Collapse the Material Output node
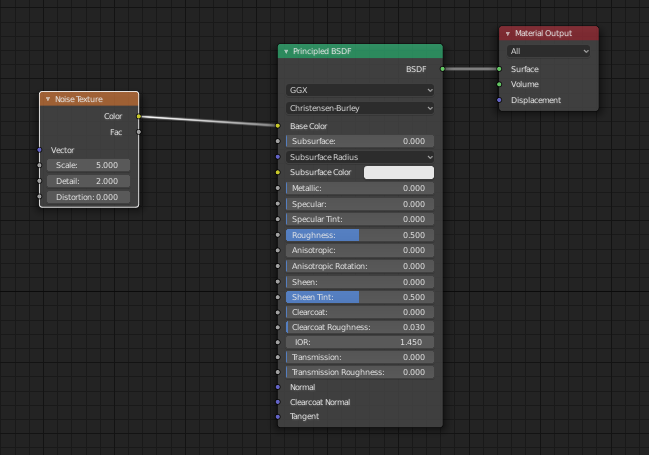649x455 pixels. [x=507, y=34]
